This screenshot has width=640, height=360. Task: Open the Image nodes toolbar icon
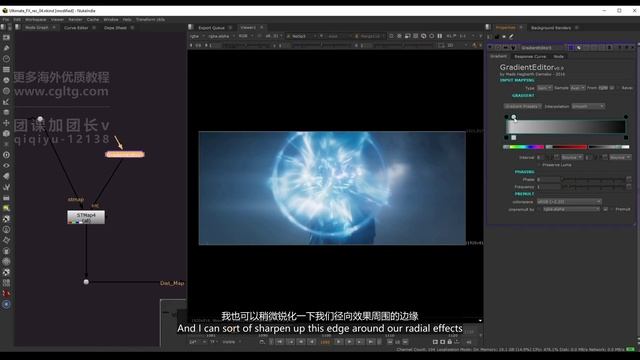6,38
